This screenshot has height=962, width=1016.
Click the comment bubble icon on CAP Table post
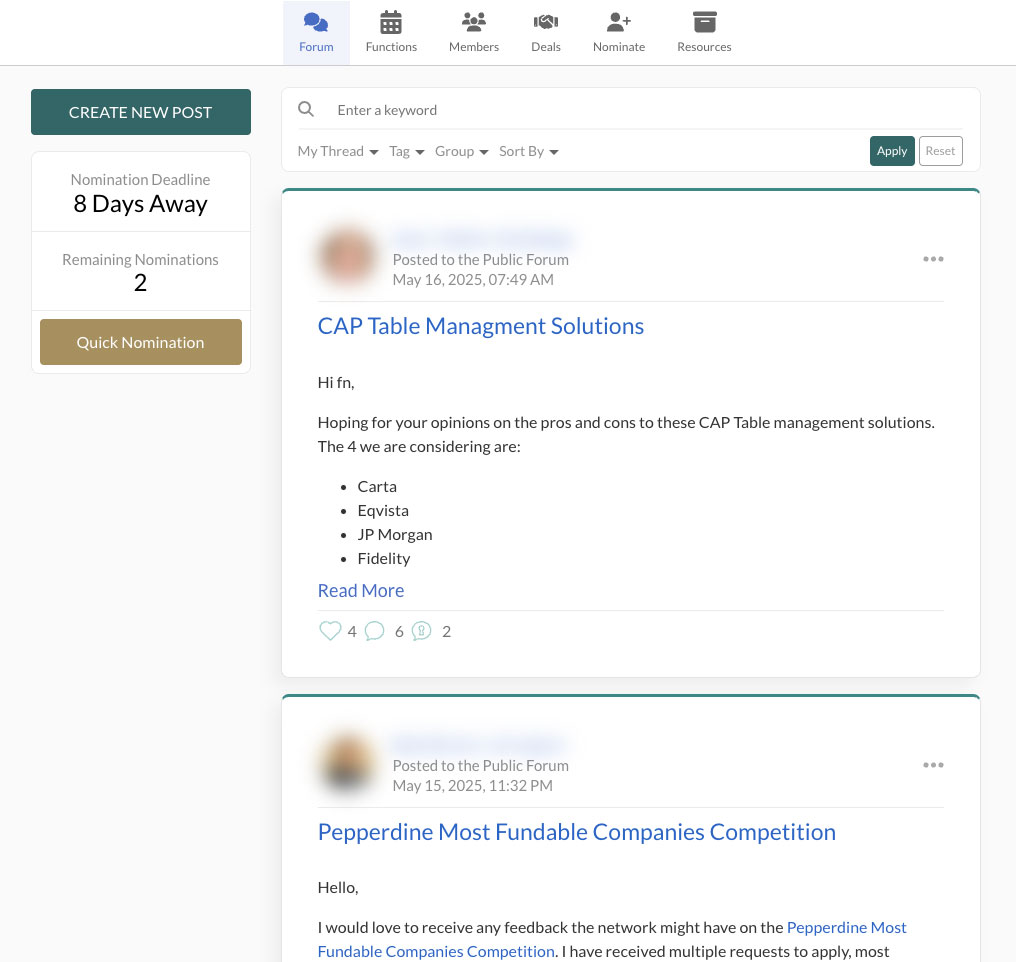375,631
